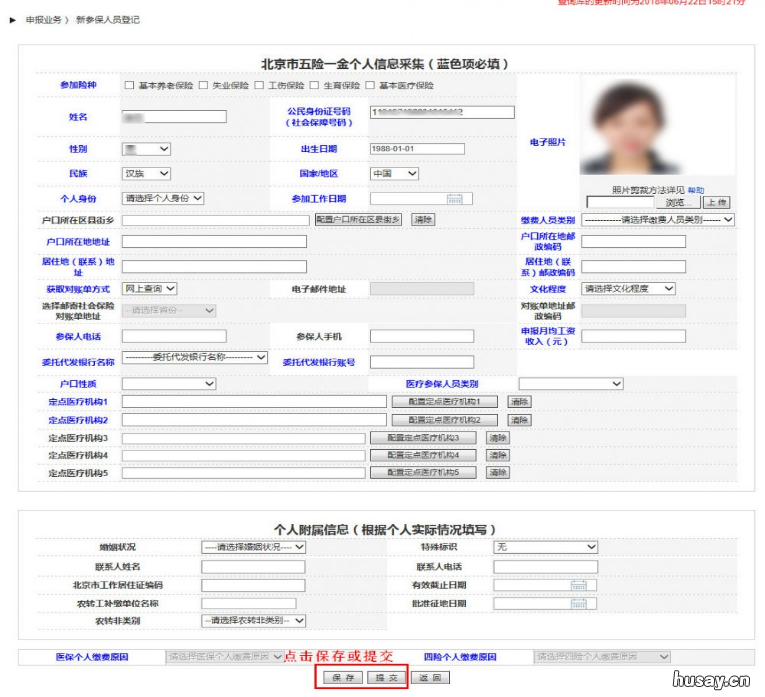This screenshot has height=697, width=765.
Task: Click the 委托代发银行账号 input field
Action: tap(422, 362)
